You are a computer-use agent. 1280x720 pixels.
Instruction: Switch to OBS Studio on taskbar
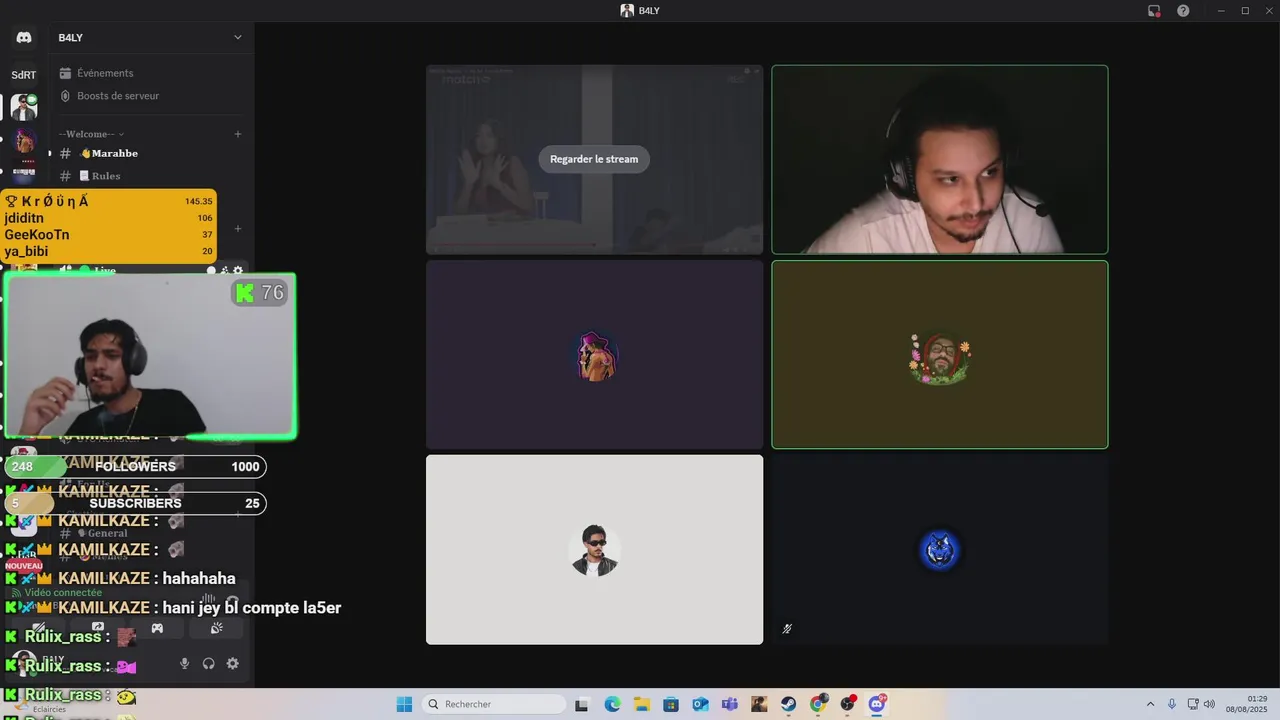pyautogui.click(x=848, y=704)
